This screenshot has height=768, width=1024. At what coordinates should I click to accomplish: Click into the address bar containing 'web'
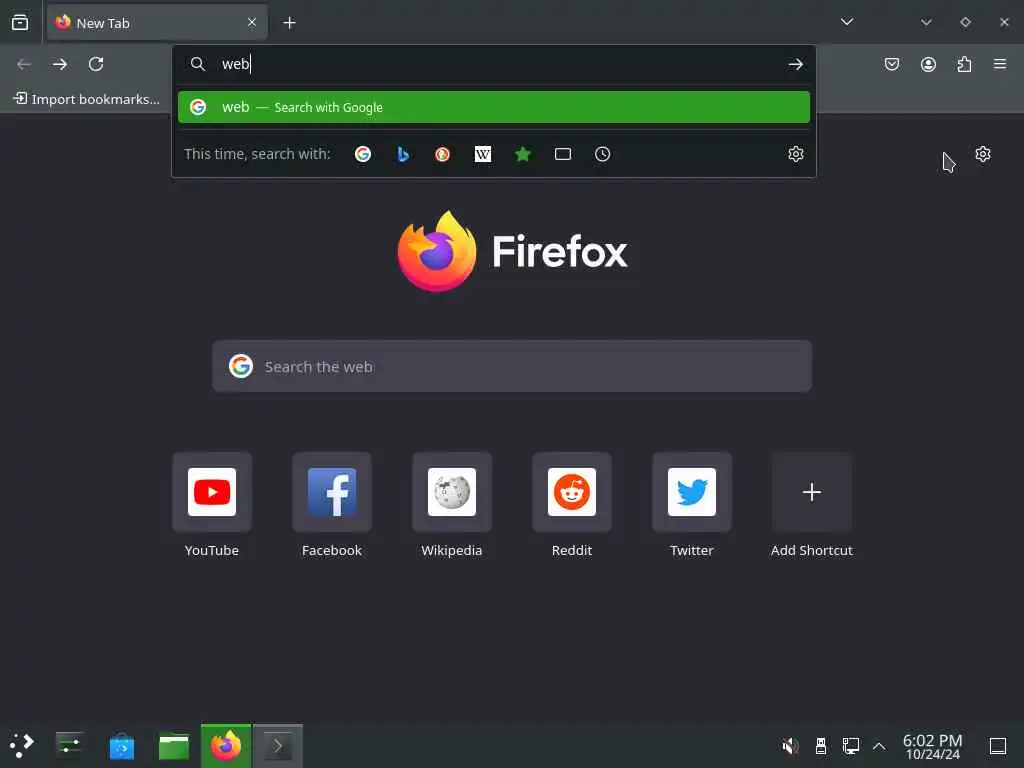(x=494, y=64)
